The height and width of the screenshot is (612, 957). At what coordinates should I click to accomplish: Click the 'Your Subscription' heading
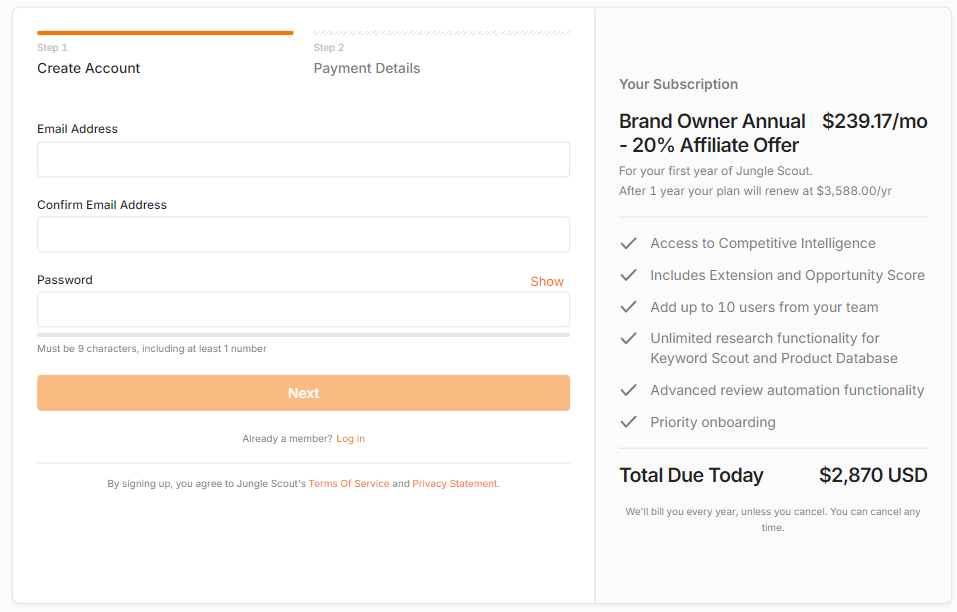679,84
